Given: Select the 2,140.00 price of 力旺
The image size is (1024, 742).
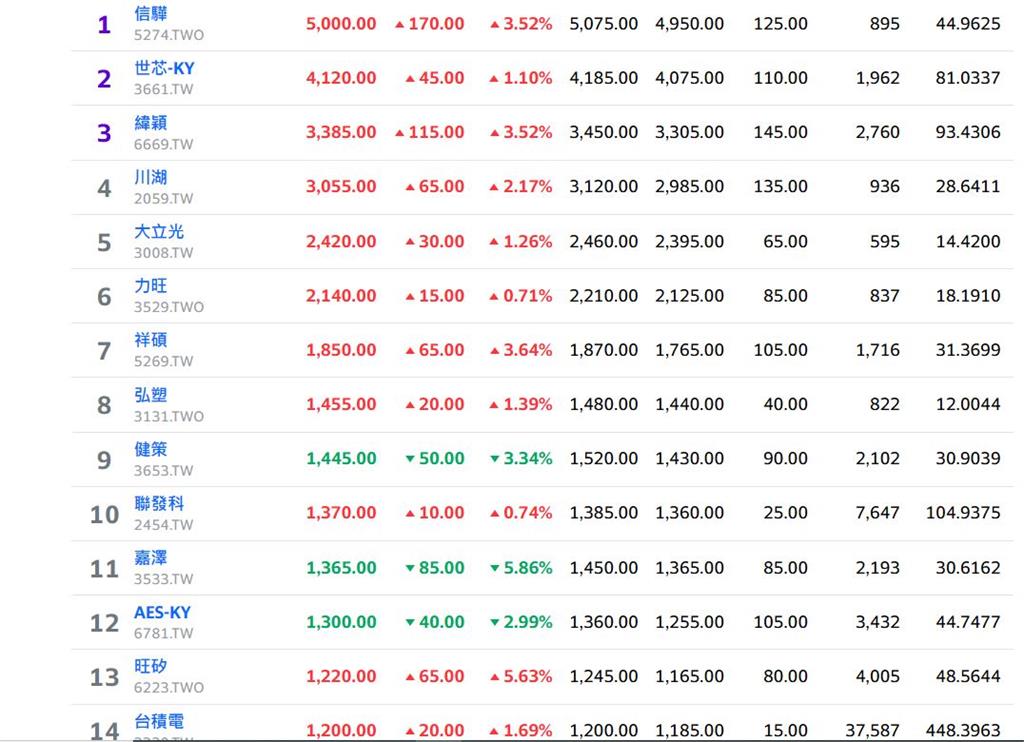Looking at the screenshot, I should coord(341,295).
